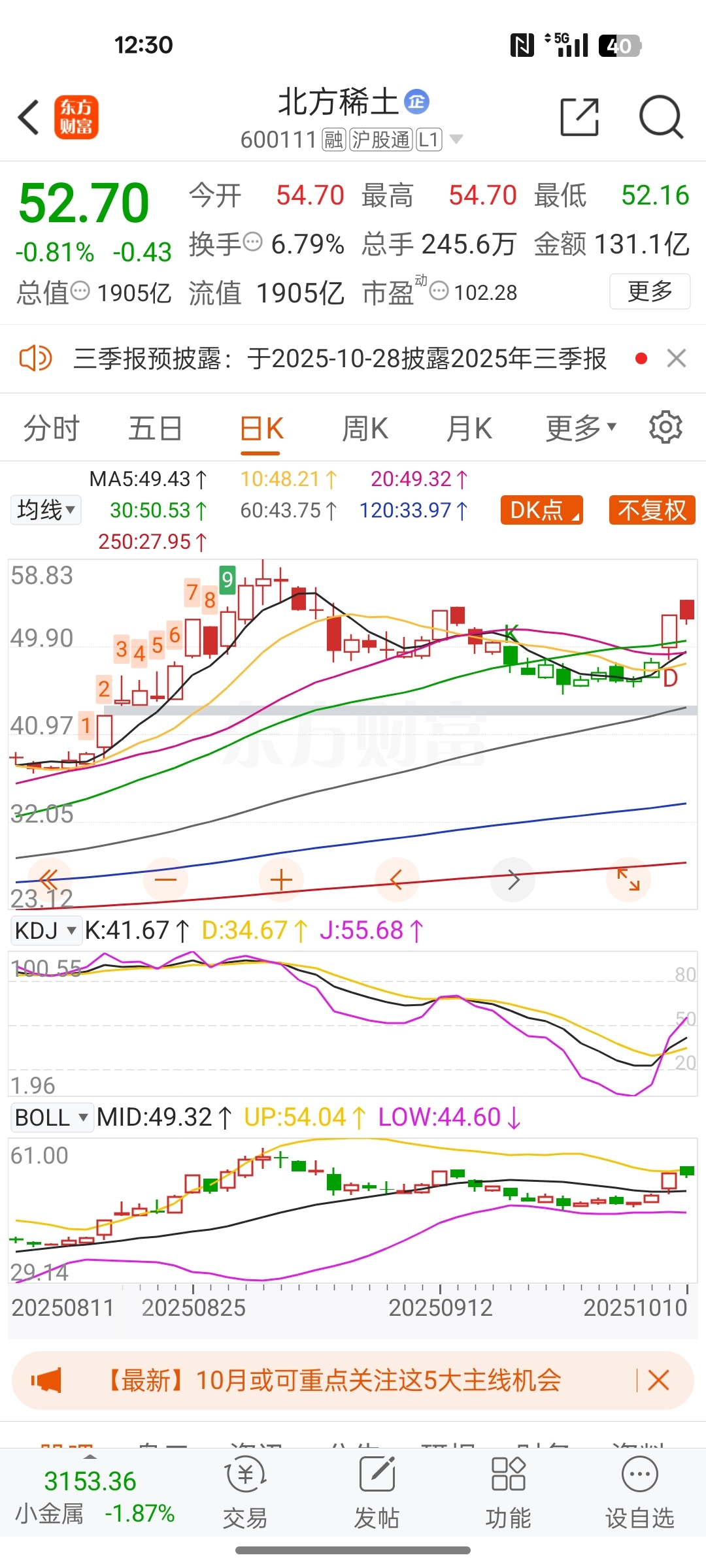Open the 发帖 post button
The image size is (706, 1568).
[377, 1493]
